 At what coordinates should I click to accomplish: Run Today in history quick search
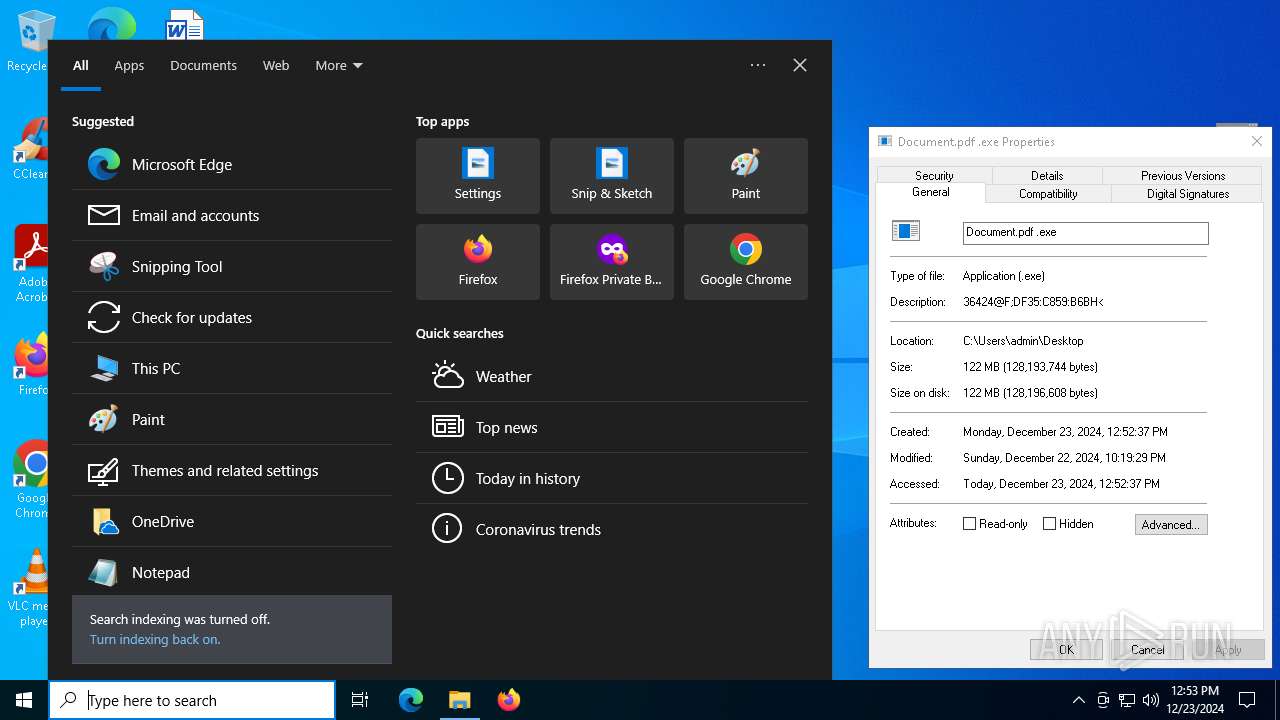pyautogui.click(x=612, y=478)
